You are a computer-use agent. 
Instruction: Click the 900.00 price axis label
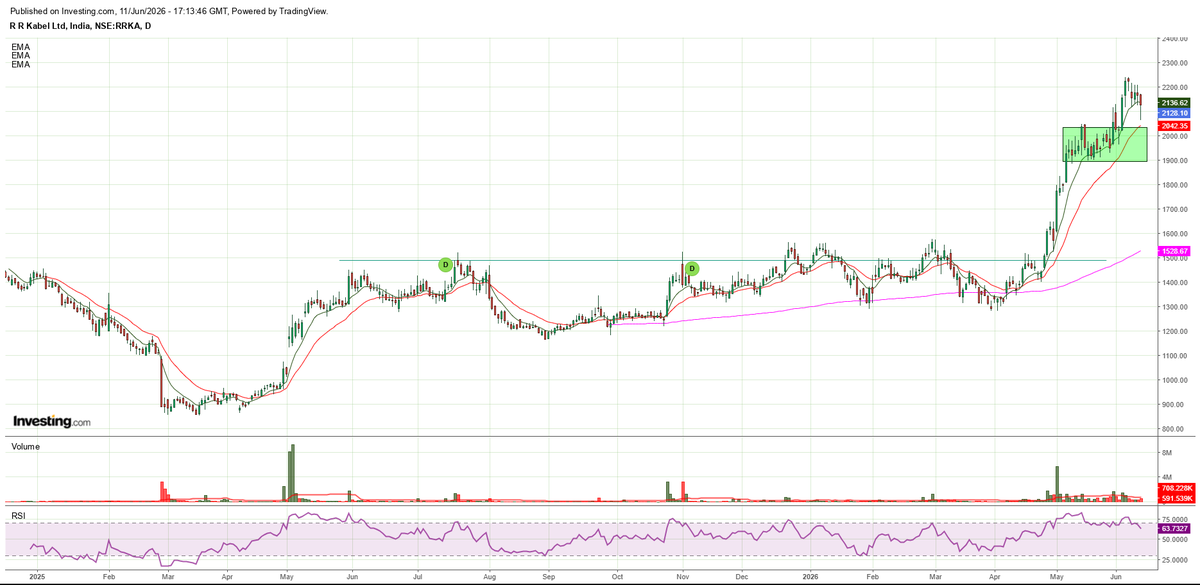tap(1174, 405)
